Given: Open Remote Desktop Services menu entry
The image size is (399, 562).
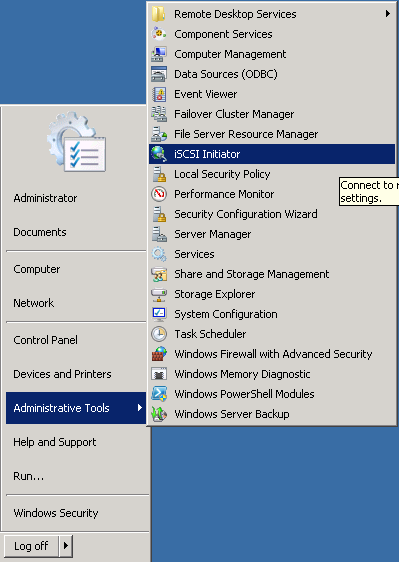Looking at the screenshot, I should 272,14.
